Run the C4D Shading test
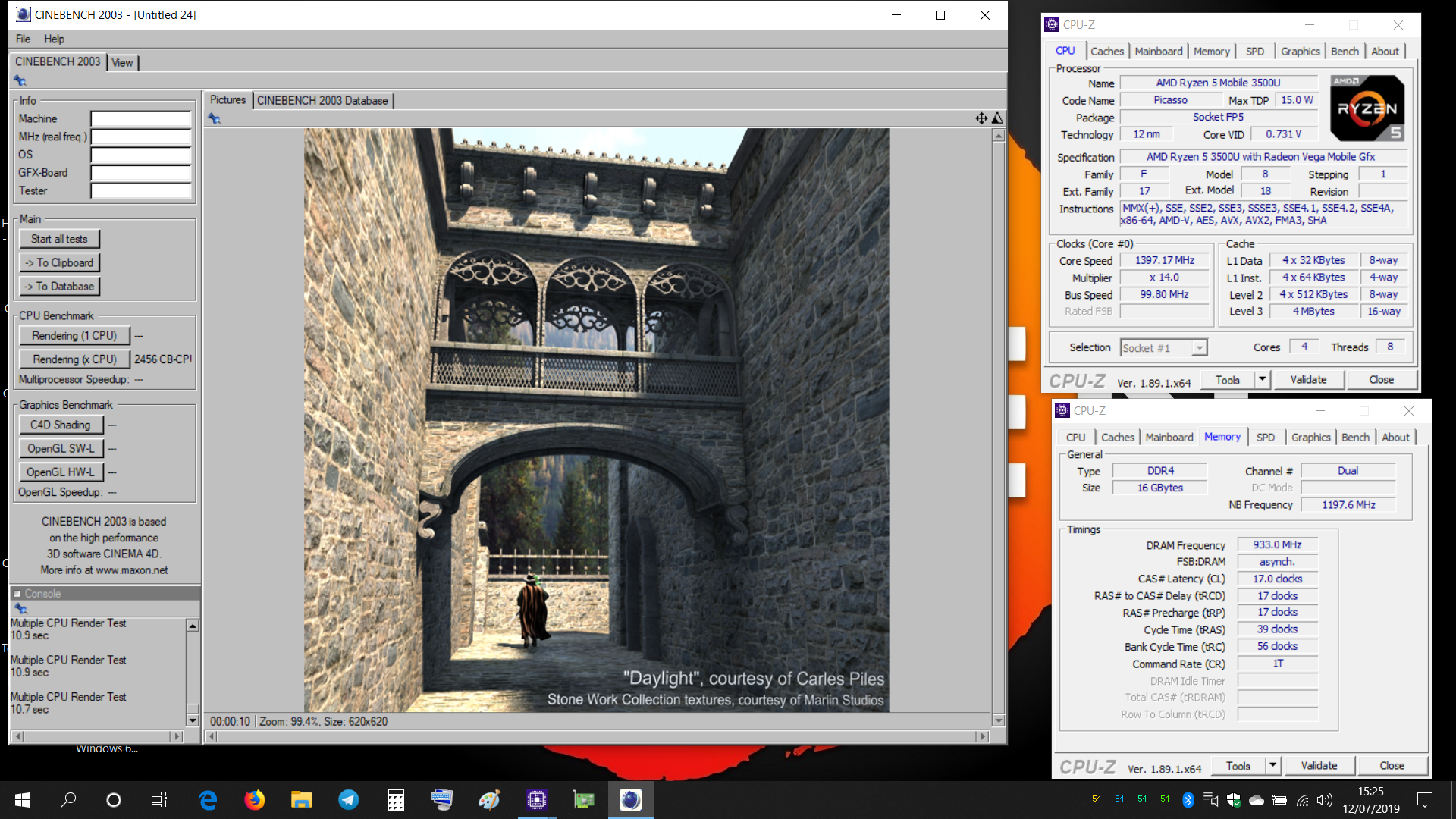The height and width of the screenshot is (819, 1456). click(60, 425)
